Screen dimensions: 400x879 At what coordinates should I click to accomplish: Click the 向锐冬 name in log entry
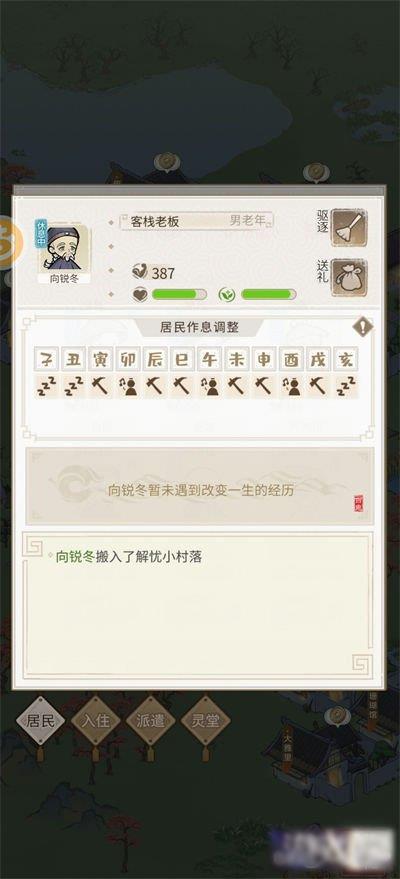pyautogui.click(x=77, y=557)
